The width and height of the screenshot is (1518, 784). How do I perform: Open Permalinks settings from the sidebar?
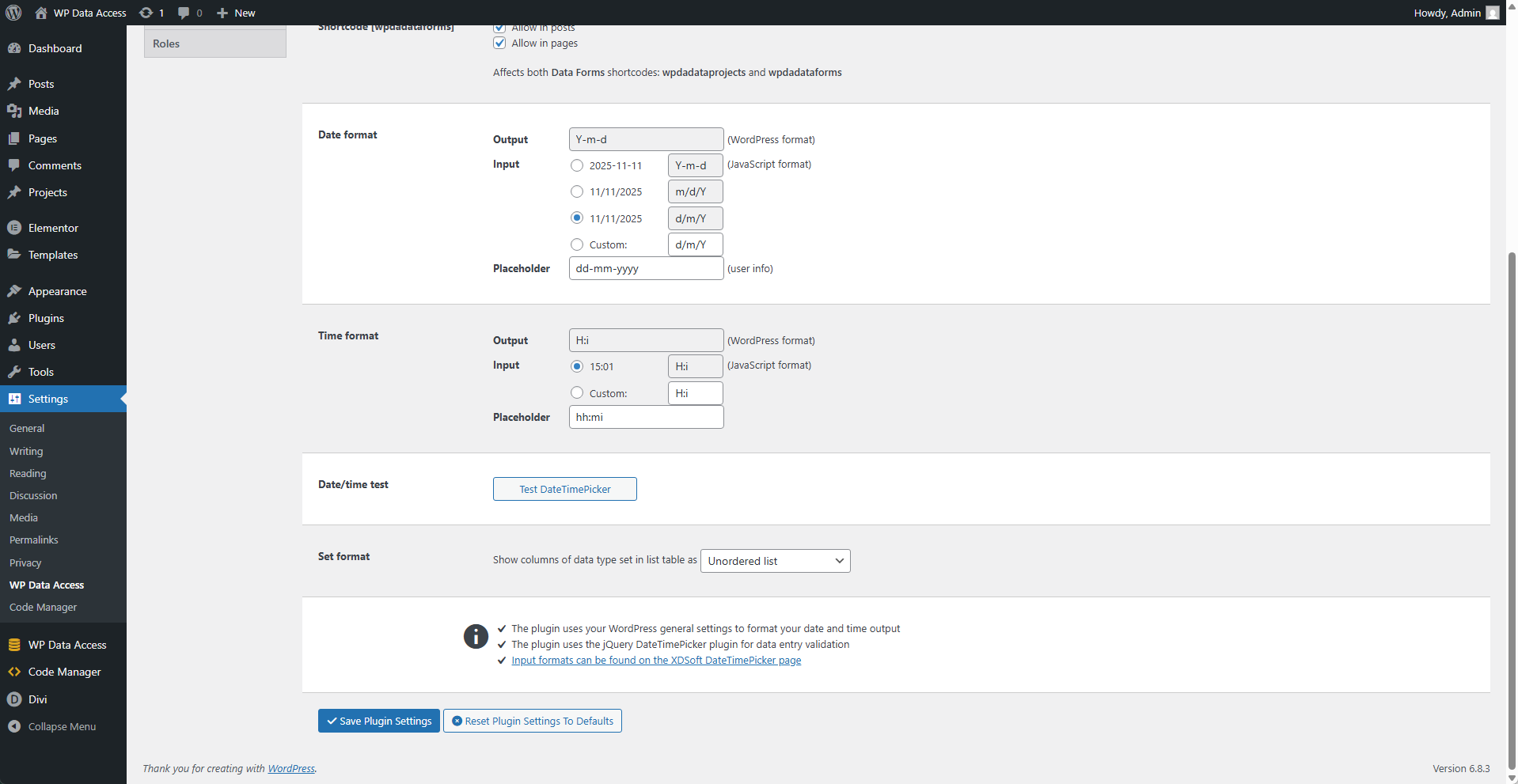point(33,540)
